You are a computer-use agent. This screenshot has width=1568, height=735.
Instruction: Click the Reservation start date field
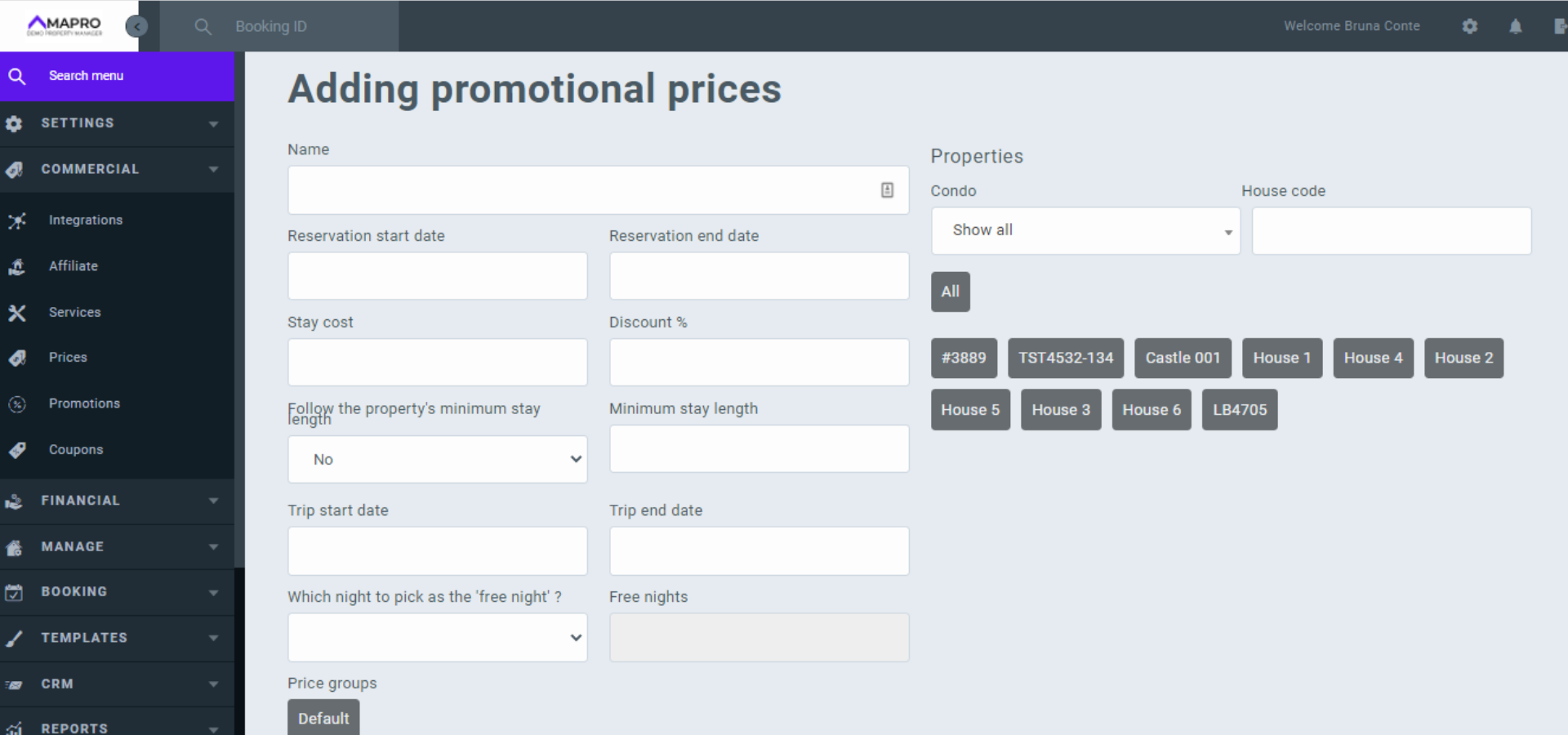(437, 276)
